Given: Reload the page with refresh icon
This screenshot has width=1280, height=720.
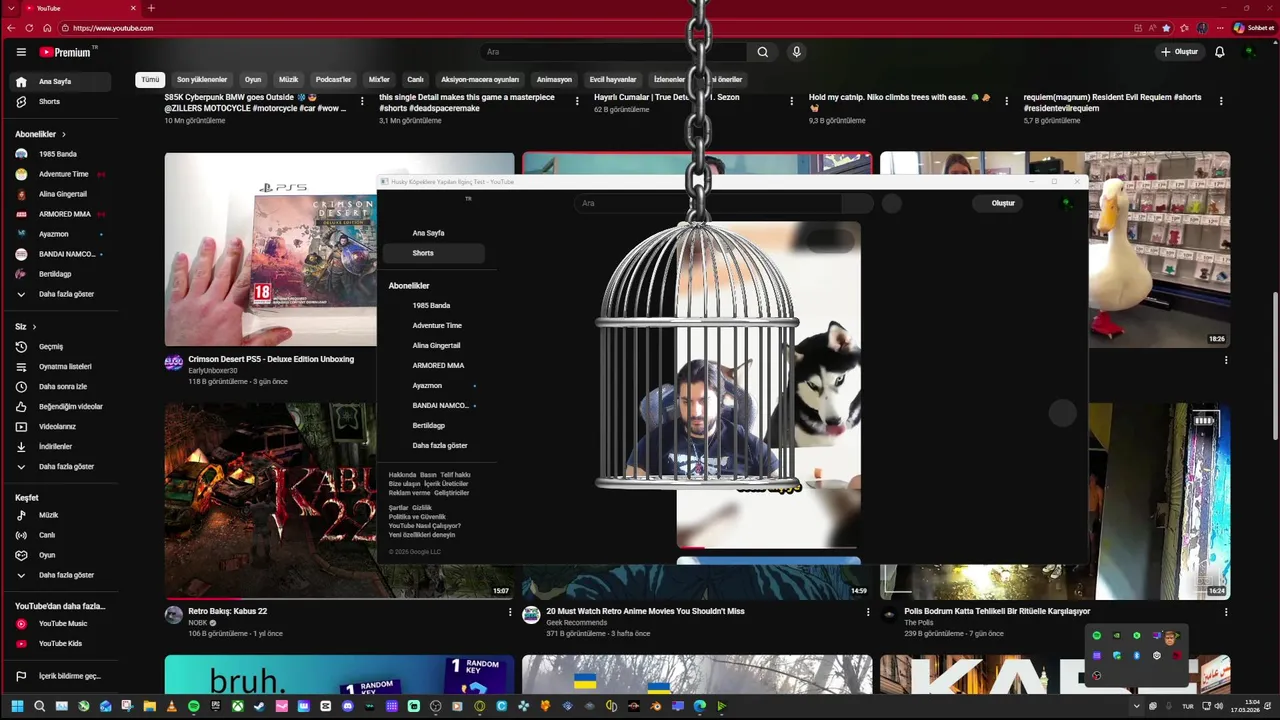Looking at the screenshot, I should pos(29,28).
